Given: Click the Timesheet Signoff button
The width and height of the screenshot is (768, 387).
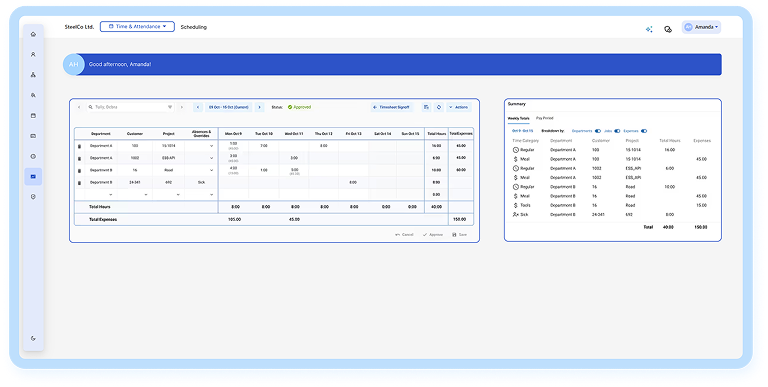Looking at the screenshot, I should pos(391,107).
